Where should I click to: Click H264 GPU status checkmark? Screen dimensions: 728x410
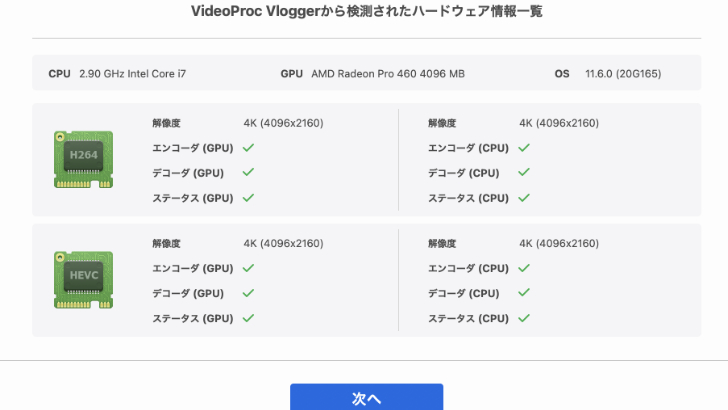coord(248,198)
